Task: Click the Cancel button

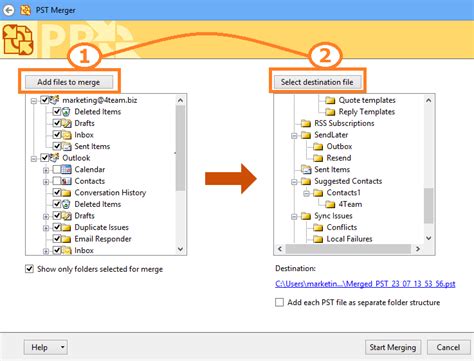Action: tap(448, 347)
